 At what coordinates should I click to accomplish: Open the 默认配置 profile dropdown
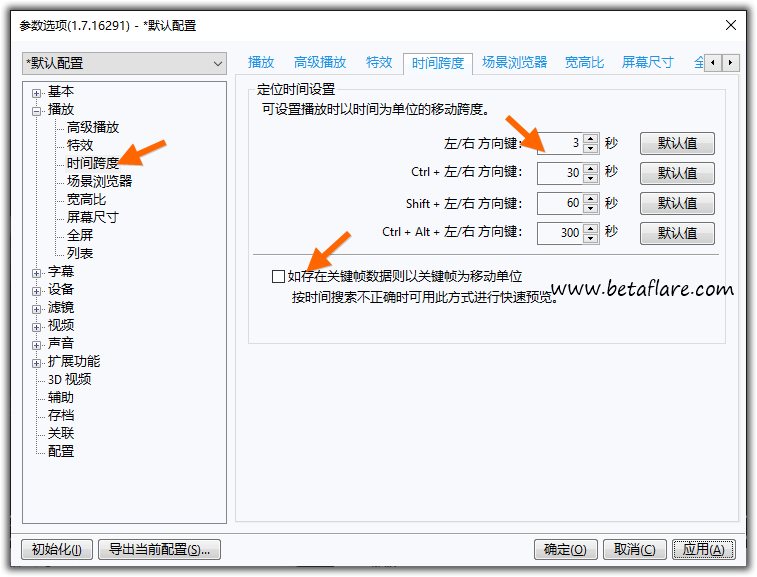125,63
